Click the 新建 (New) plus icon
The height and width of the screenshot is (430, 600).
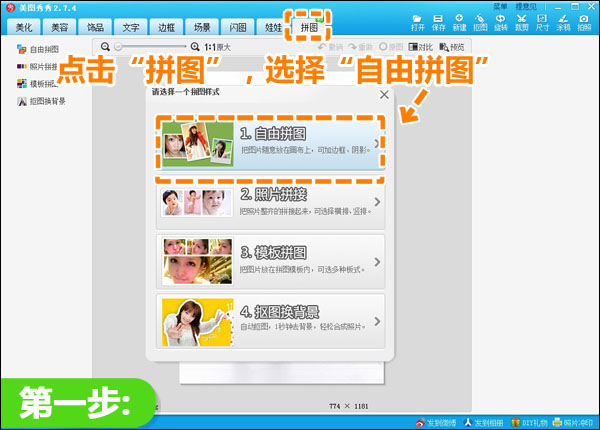click(x=459, y=18)
